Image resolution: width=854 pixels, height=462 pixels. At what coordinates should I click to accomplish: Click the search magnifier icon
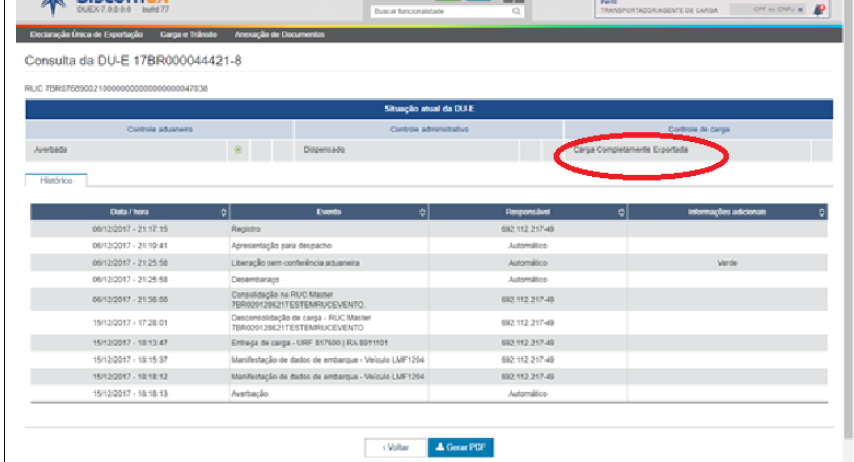[516, 11]
